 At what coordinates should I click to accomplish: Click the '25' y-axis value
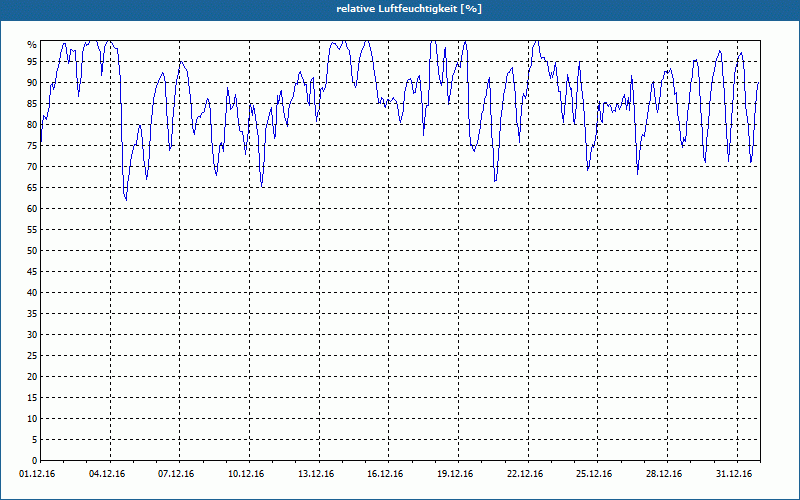click(32, 356)
